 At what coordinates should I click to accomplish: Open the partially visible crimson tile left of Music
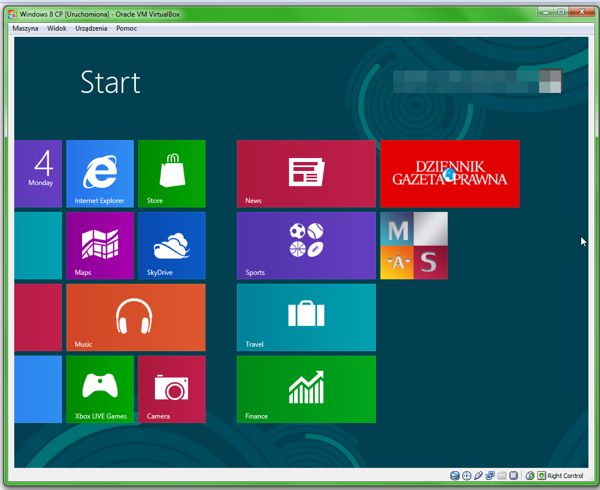38,317
